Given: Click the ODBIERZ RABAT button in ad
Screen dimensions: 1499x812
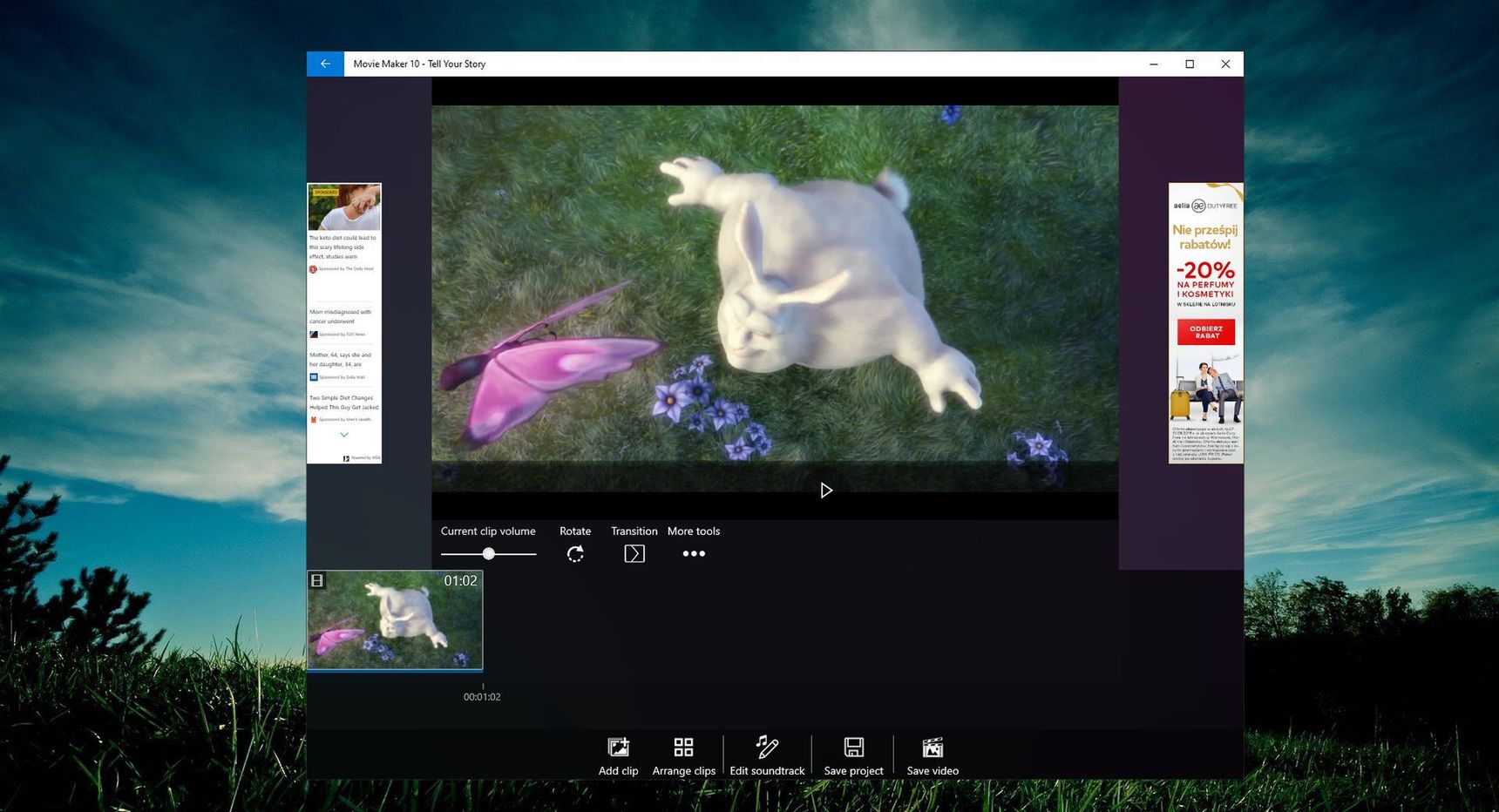Looking at the screenshot, I should (x=1206, y=332).
